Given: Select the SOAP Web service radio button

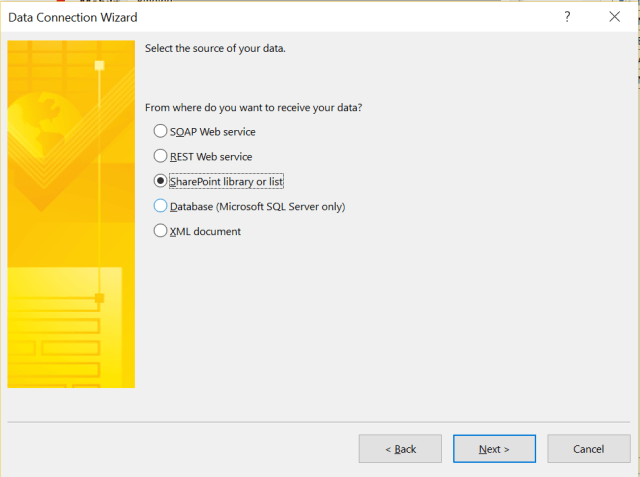Looking at the screenshot, I should pyautogui.click(x=161, y=131).
